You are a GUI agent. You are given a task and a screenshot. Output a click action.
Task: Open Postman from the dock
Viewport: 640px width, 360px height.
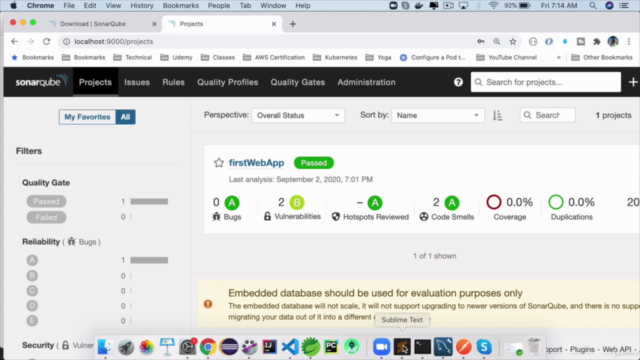click(463, 347)
